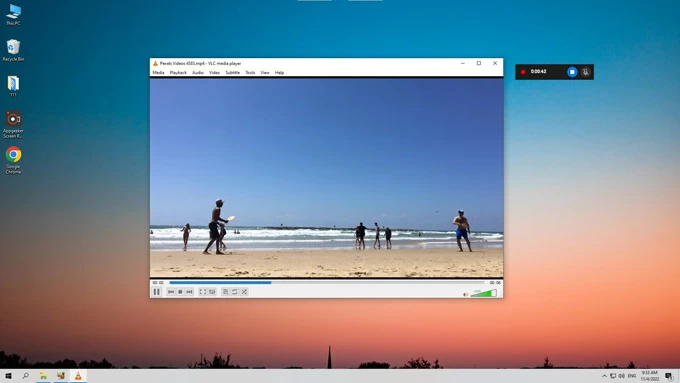The width and height of the screenshot is (680, 383).
Task: Pause the video playback
Action: click(x=157, y=292)
